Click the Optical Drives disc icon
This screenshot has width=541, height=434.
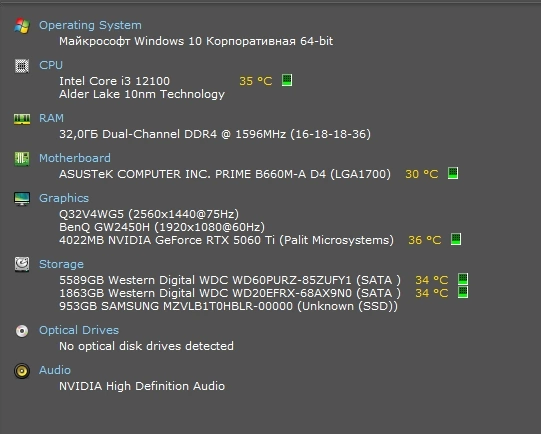coord(22,331)
